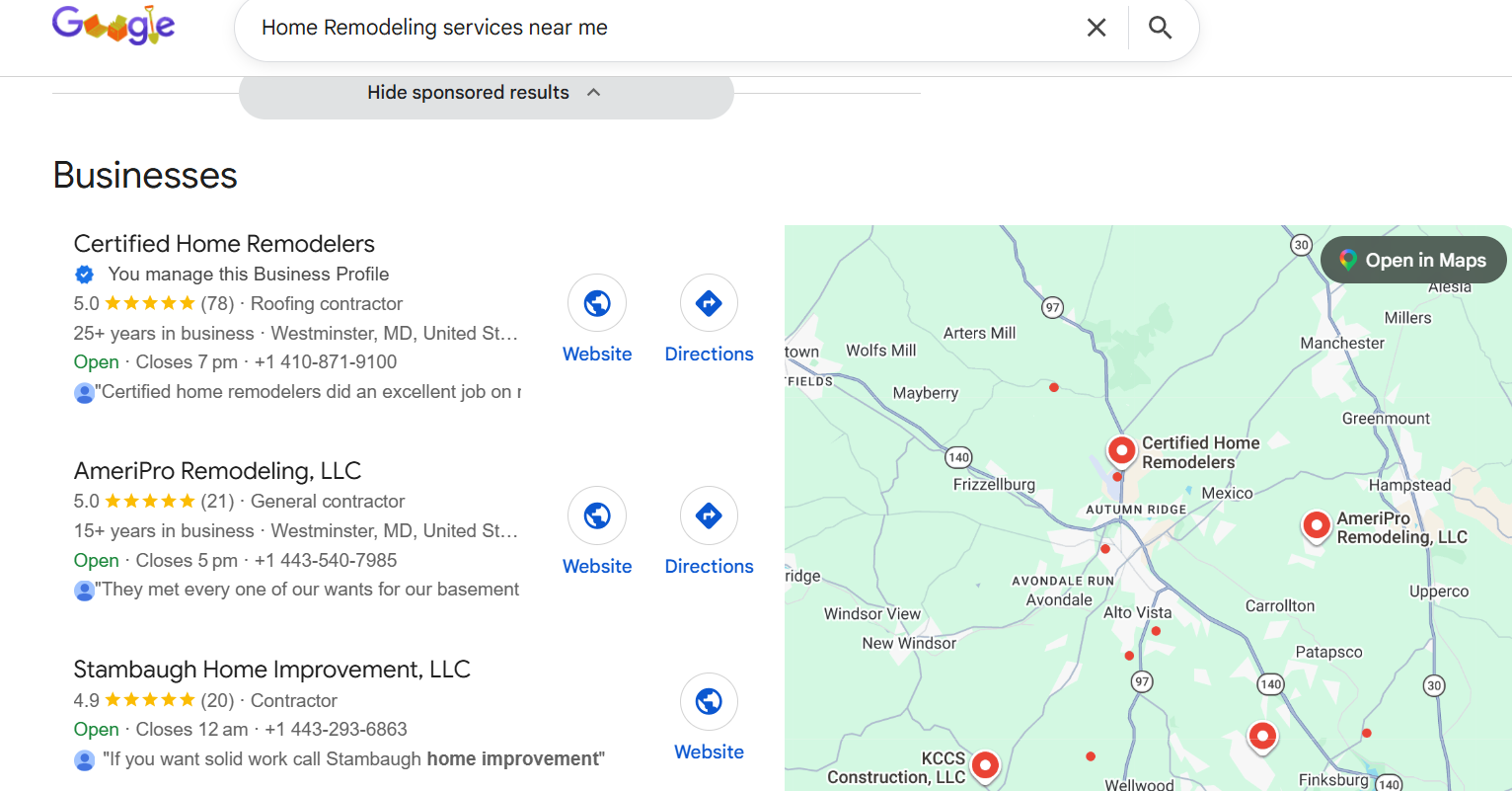The image size is (1512, 791).
Task: Click the verified badge by Business Profile
Action: pos(85,275)
